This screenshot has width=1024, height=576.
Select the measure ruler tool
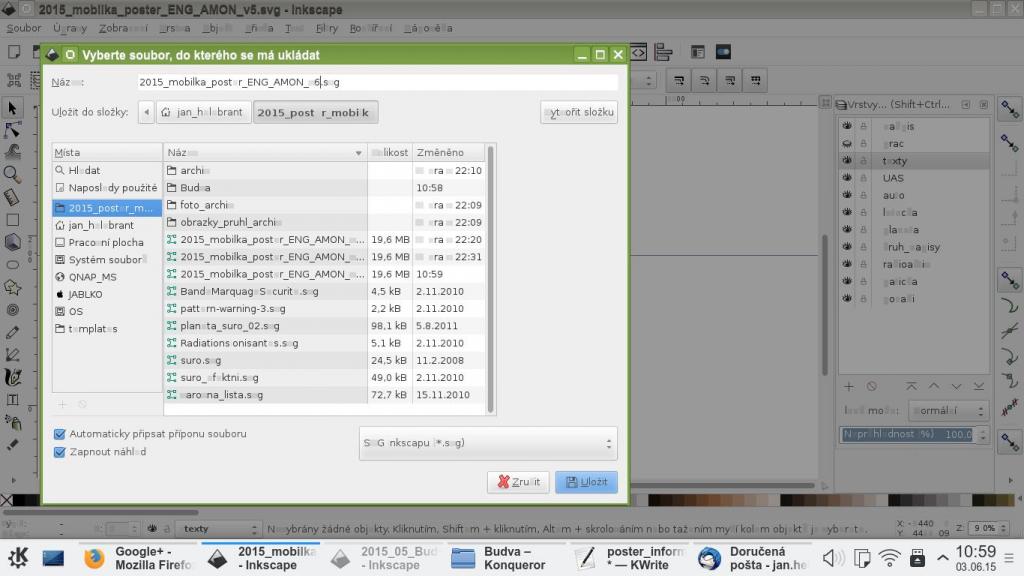point(12,197)
